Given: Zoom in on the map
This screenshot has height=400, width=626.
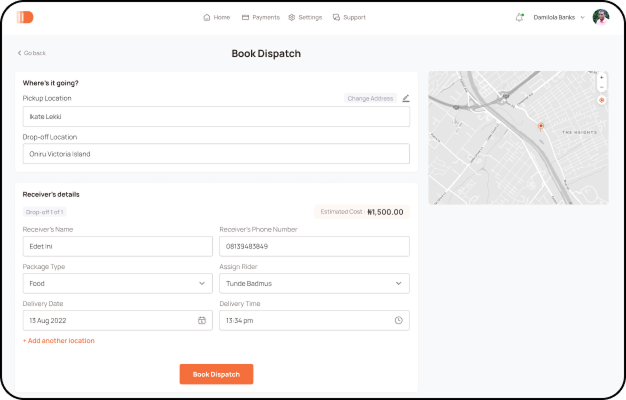Looking at the screenshot, I should (x=601, y=77).
